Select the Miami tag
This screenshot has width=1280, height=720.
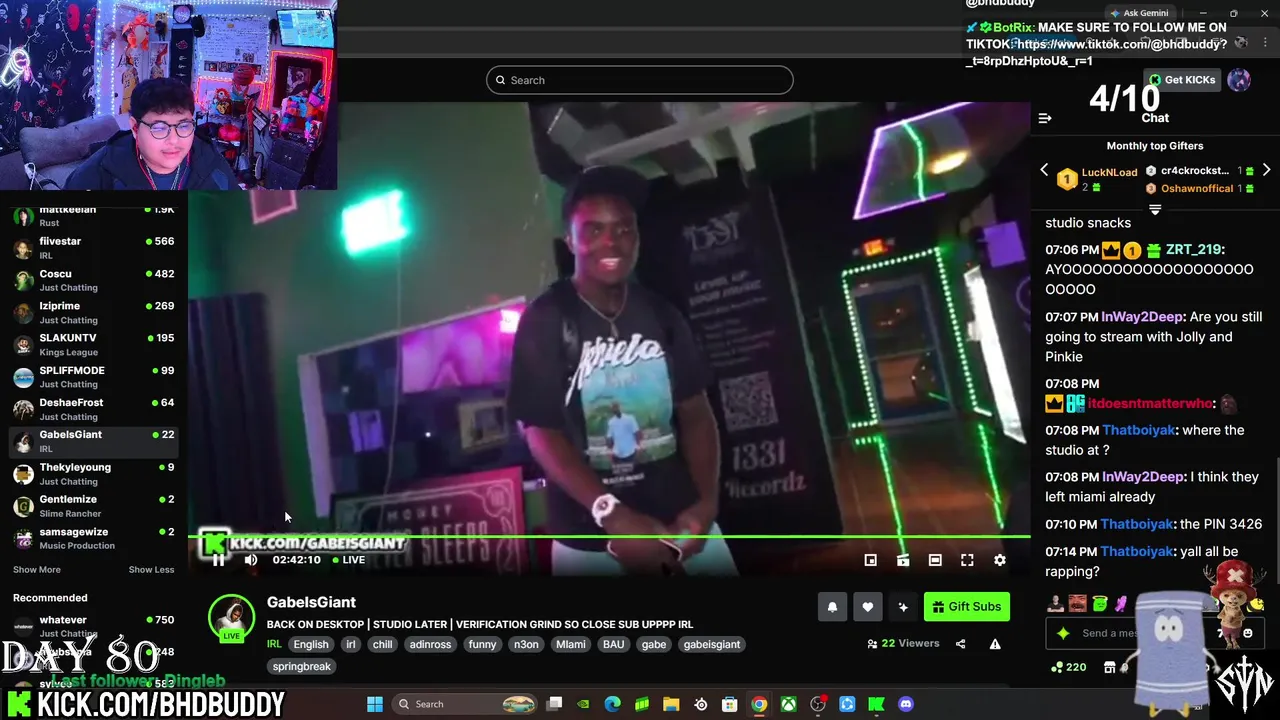click(x=570, y=645)
